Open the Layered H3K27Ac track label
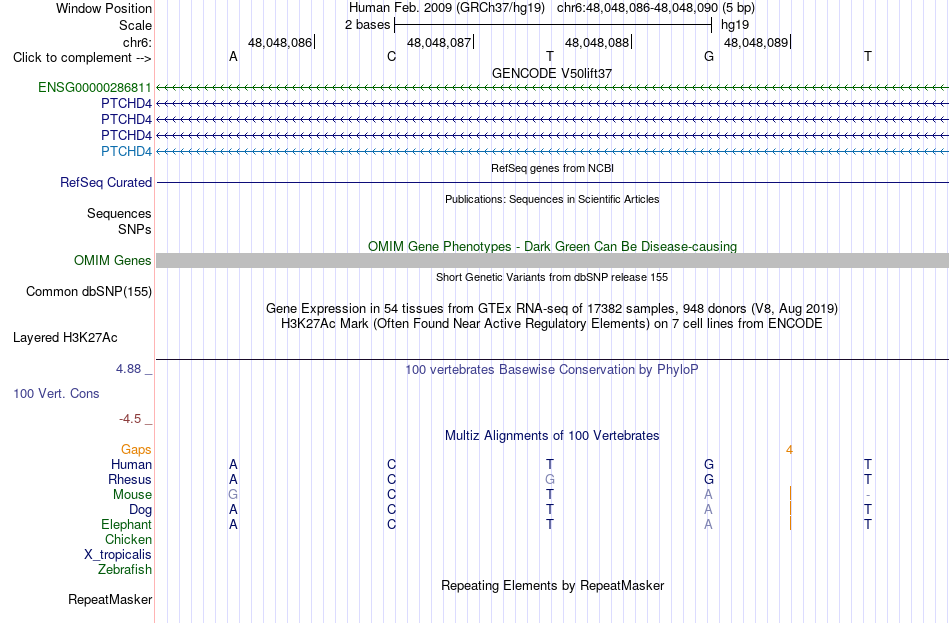 [65, 338]
